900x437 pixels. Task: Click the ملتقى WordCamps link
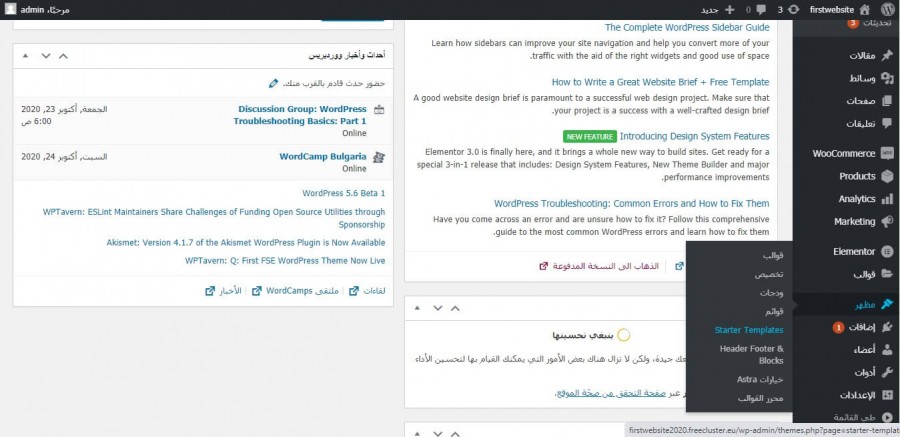pyautogui.click(x=297, y=291)
